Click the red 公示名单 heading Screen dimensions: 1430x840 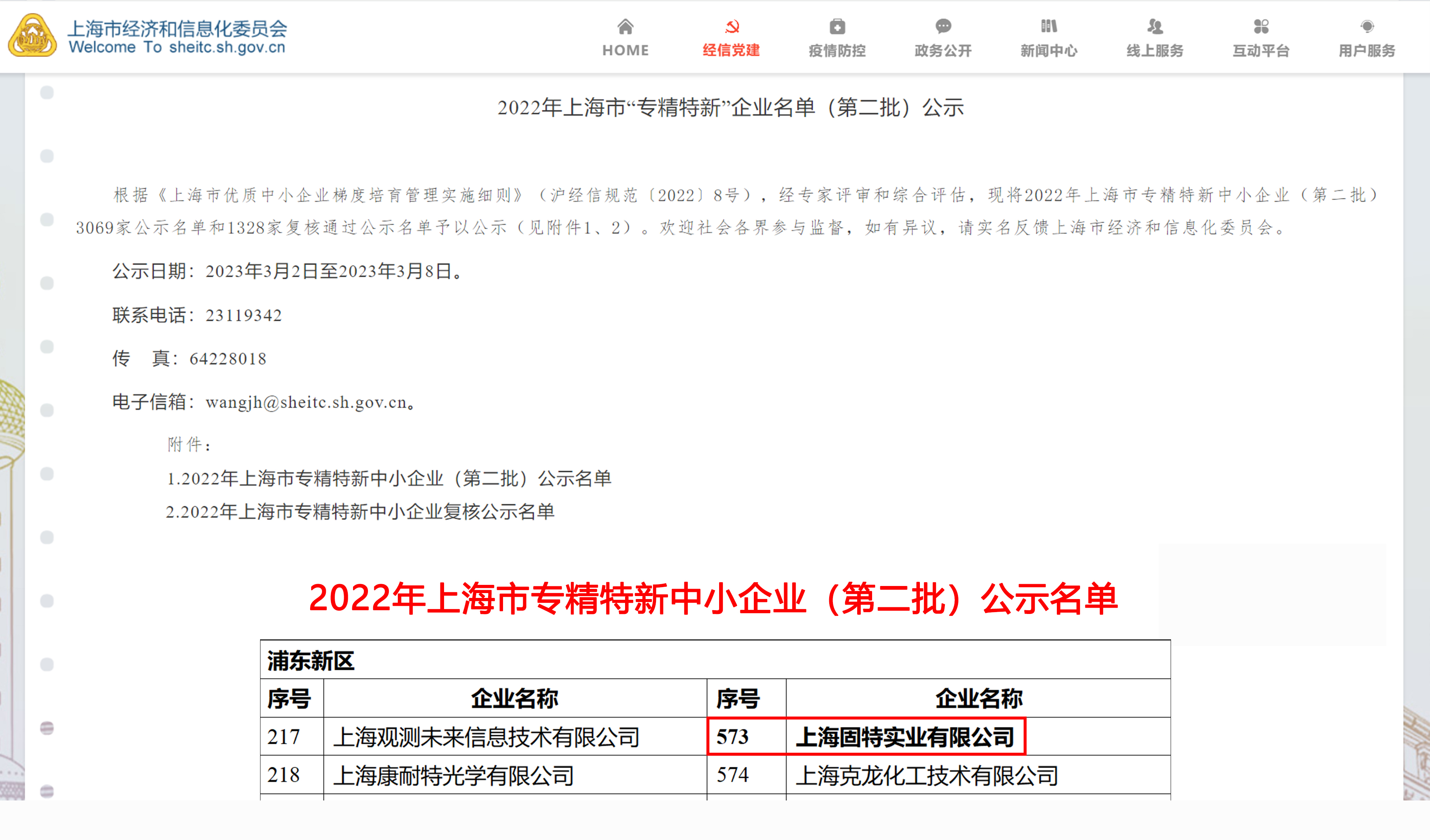point(713,599)
